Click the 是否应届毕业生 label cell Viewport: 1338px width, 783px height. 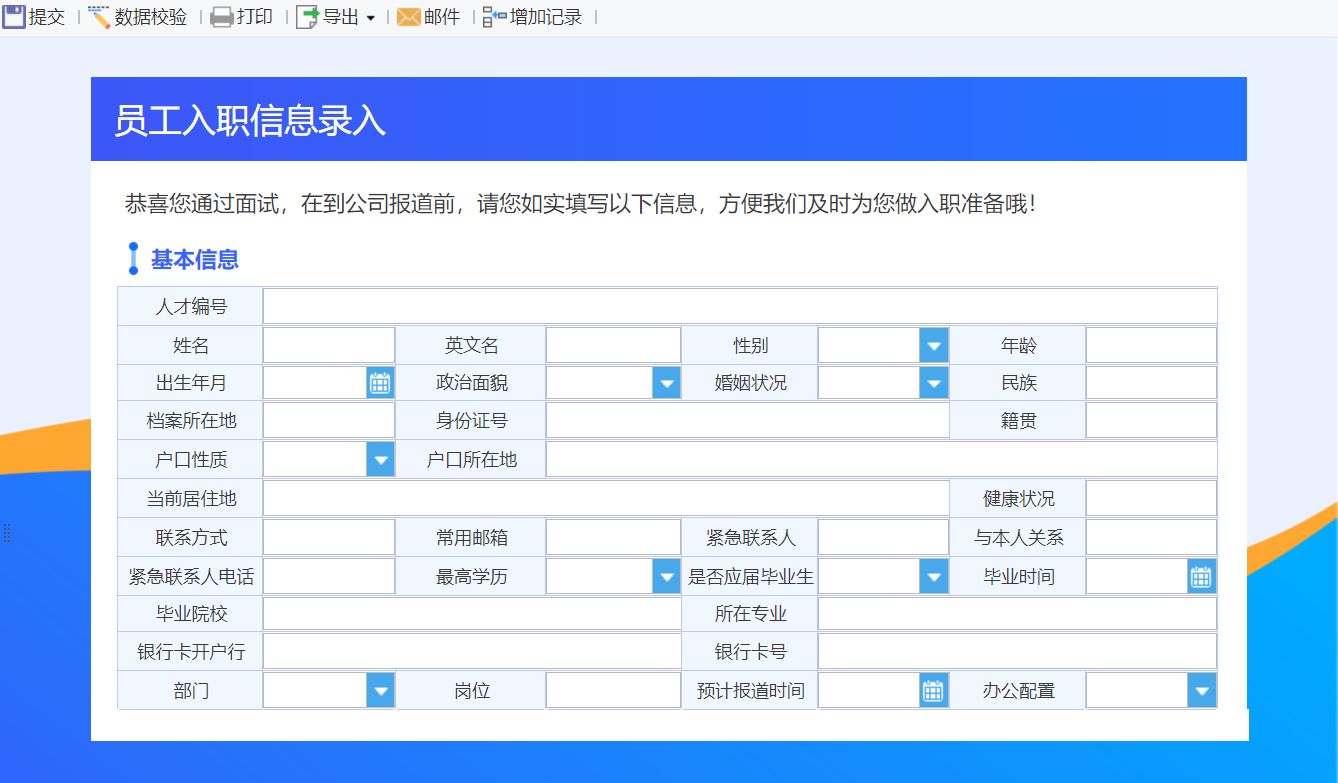pyautogui.click(x=750, y=576)
